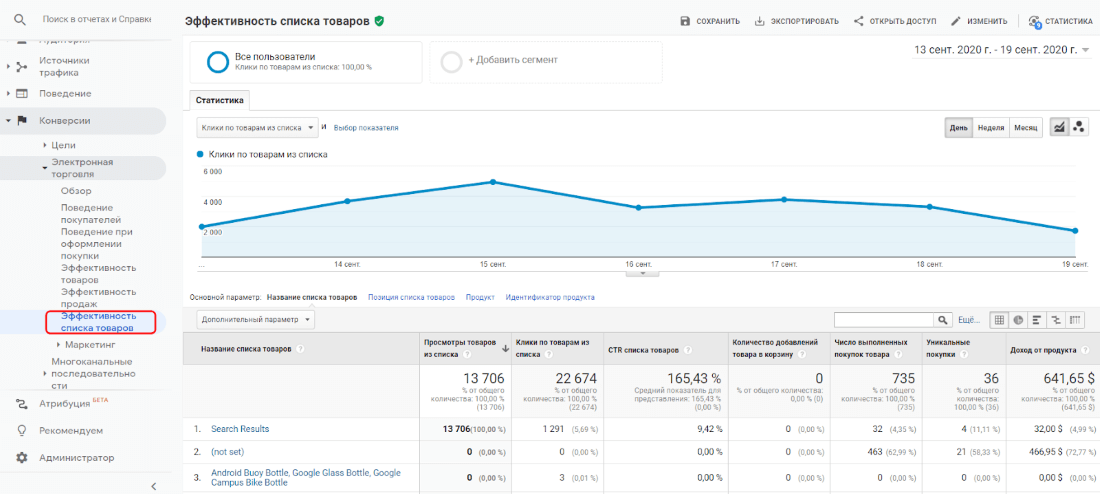The image size is (1100, 494).
Task: Open Обзор under Электронная торговля
Action: 76,191
